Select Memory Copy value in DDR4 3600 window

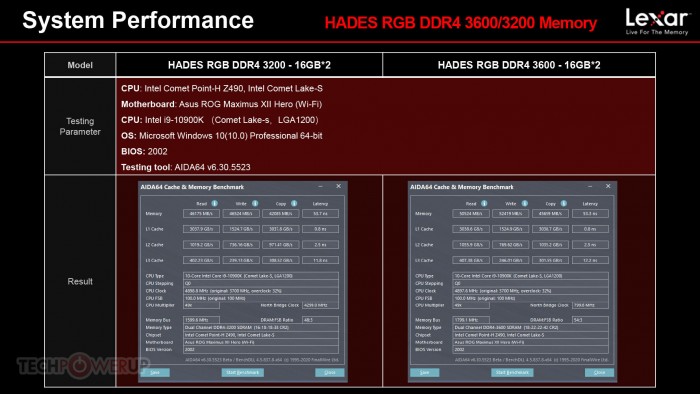[550, 214]
